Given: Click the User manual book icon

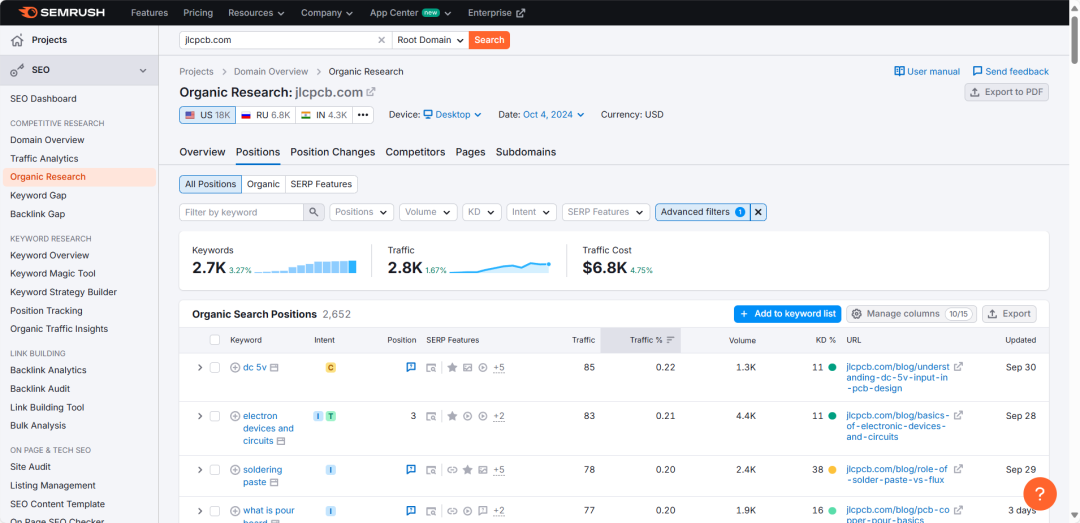Looking at the screenshot, I should [x=899, y=71].
